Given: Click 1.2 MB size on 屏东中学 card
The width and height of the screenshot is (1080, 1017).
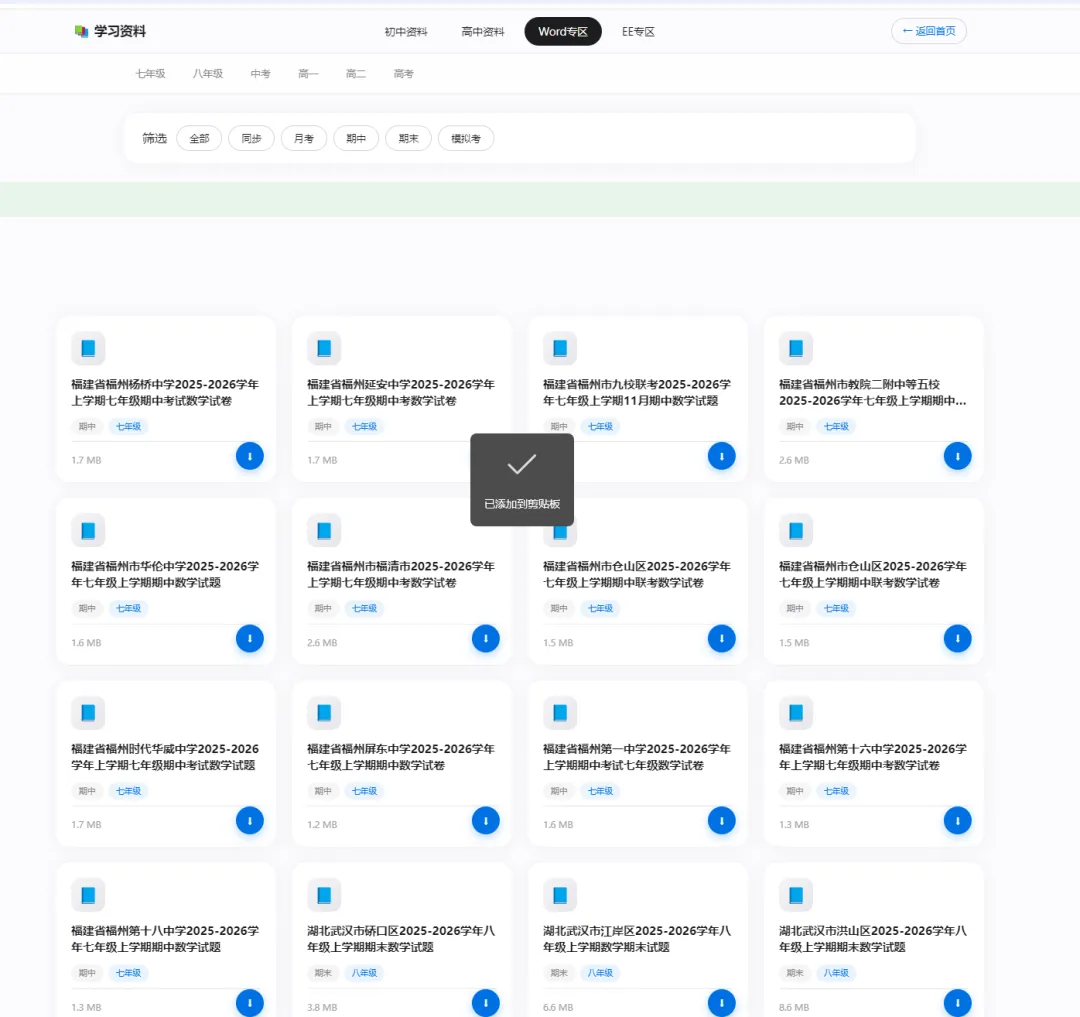Looking at the screenshot, I should click(x=322, y=824).
